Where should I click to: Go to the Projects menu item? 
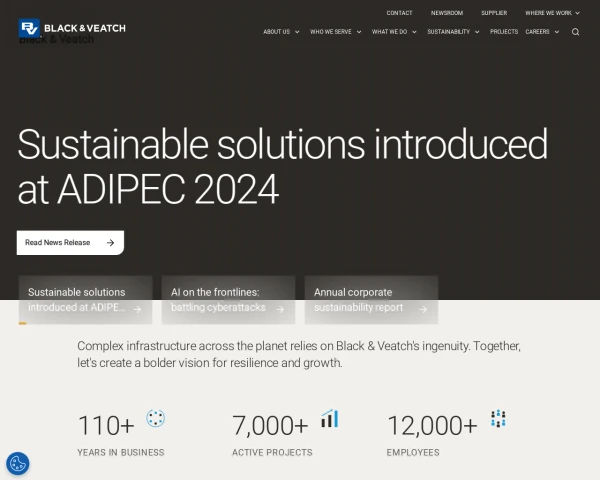pos(504,32)
